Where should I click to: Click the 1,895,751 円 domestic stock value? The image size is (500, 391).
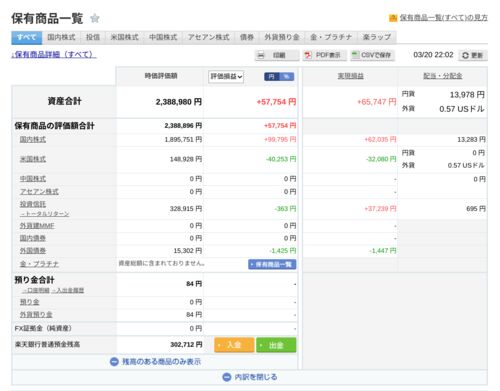click(x=183, y=140)
